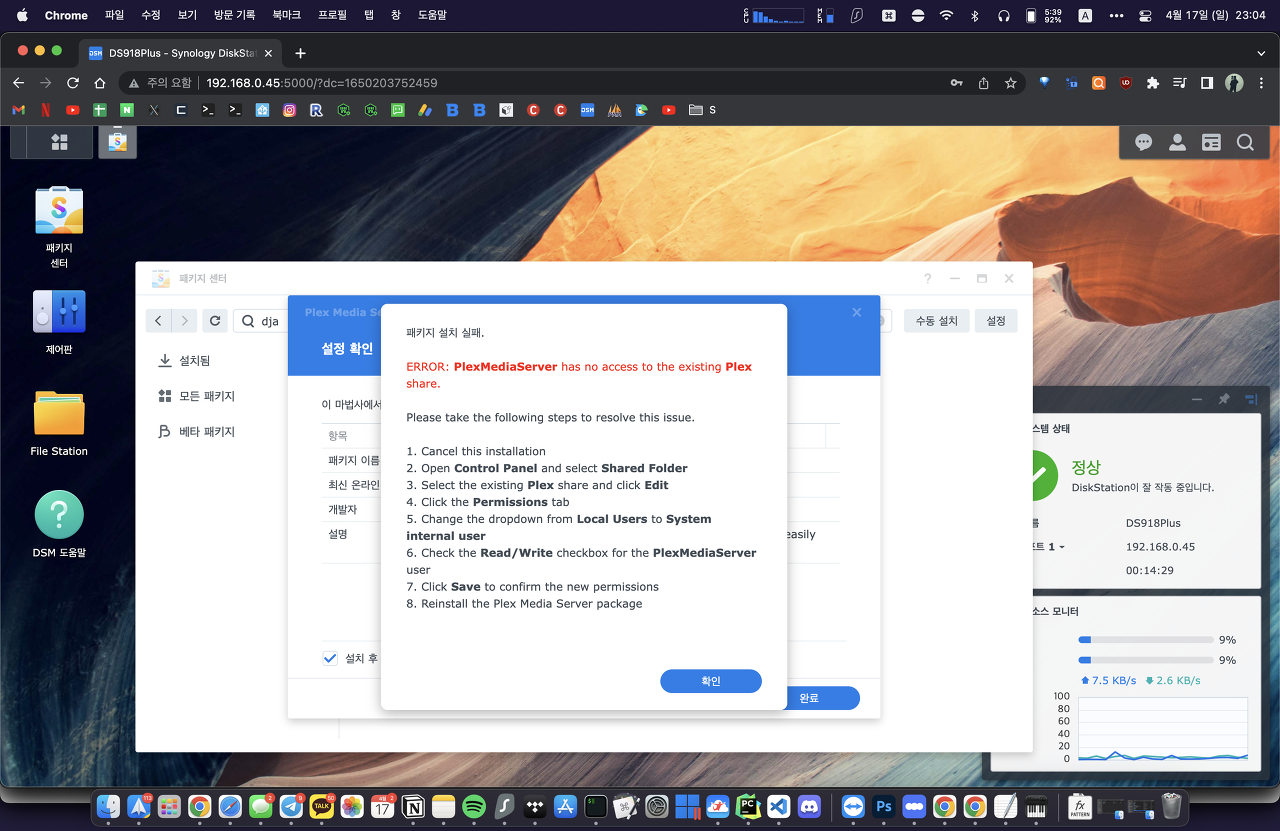Go back in Package Center navigation
The width and height of the screenshot is (1280, 831).
pyautogui.click(x=158, y=321)
